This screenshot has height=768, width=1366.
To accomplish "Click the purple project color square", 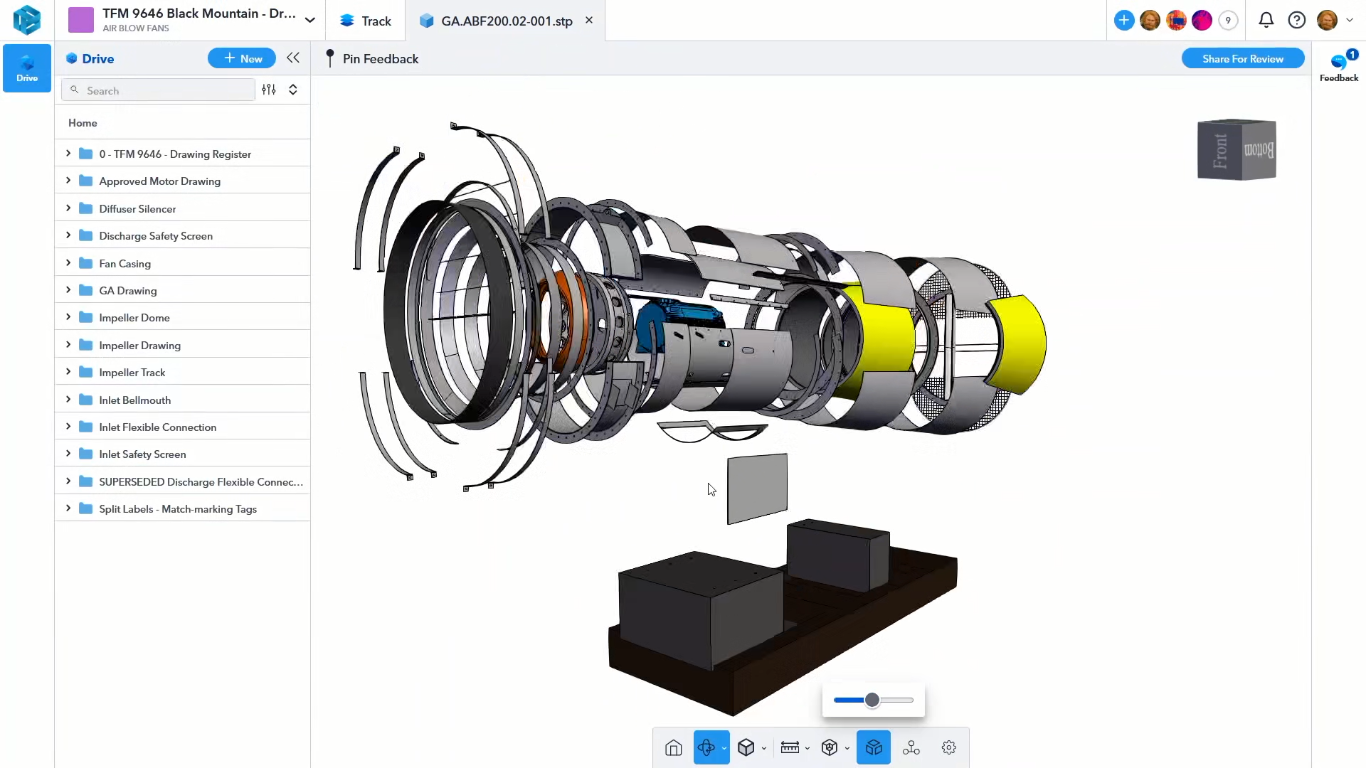I will pos(81,20).
